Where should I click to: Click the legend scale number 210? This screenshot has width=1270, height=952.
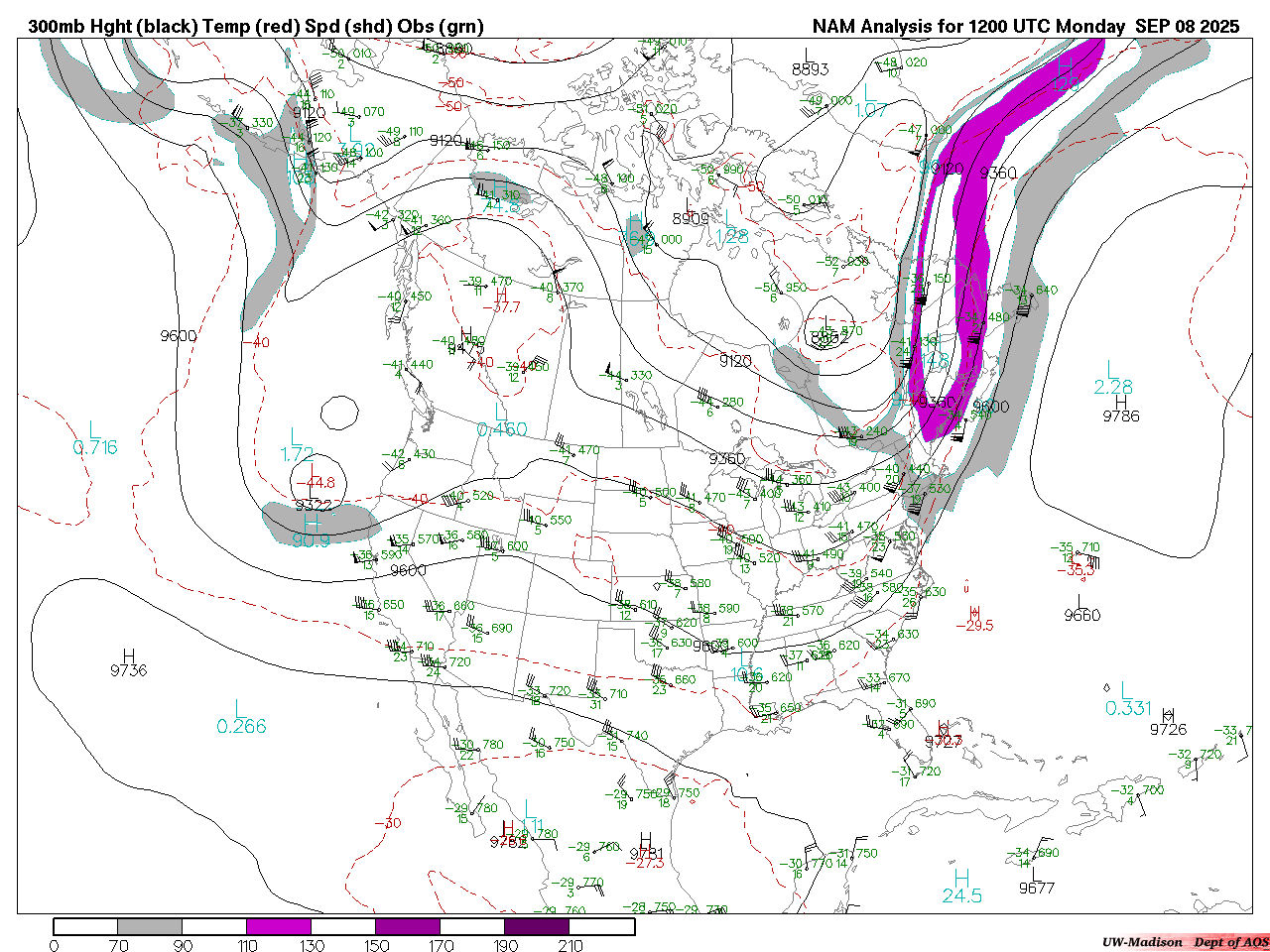[570, 946]
